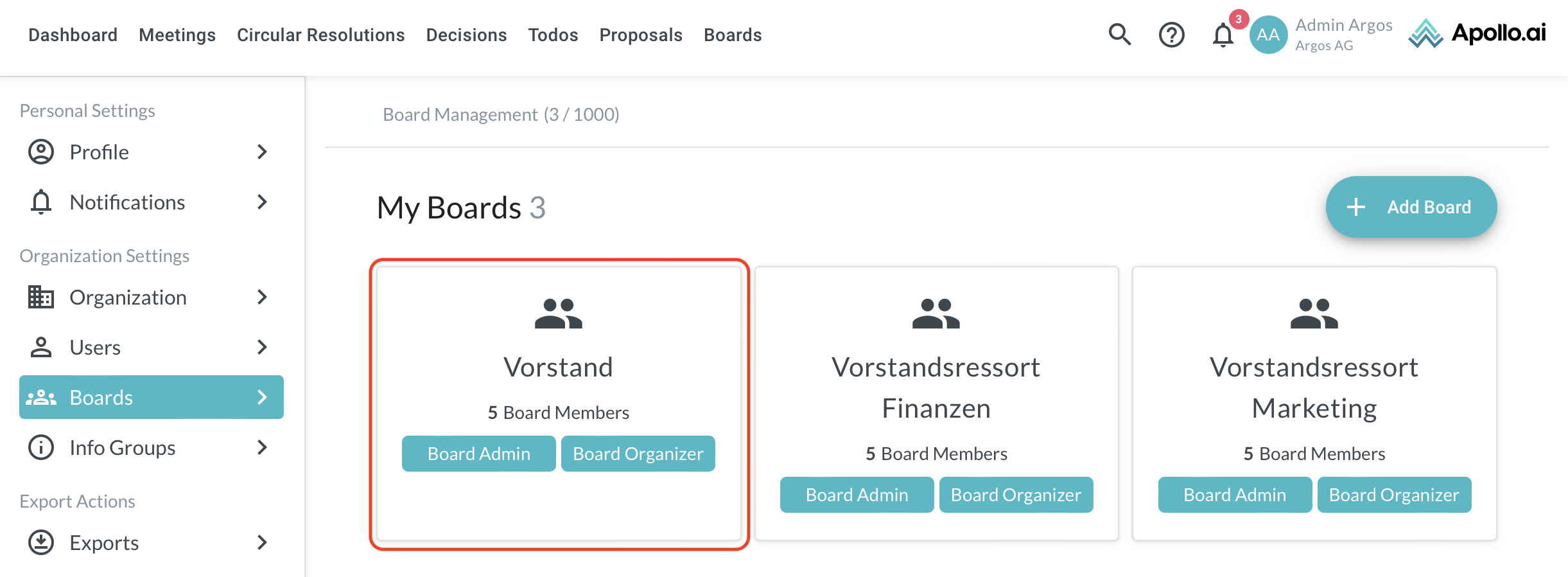Click the Organization building icon
The height and width of the screenshot is (577, 1568).
point(41,297)
